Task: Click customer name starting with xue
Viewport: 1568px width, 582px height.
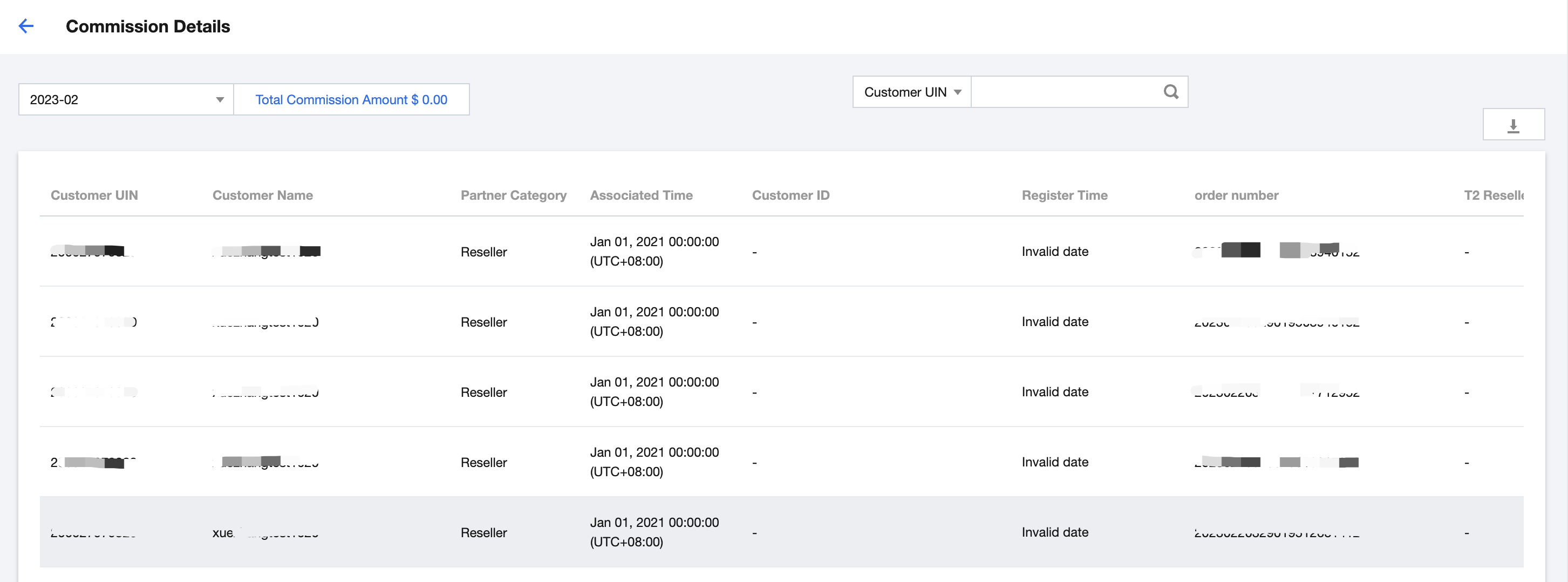Action: tap(265, 533)
